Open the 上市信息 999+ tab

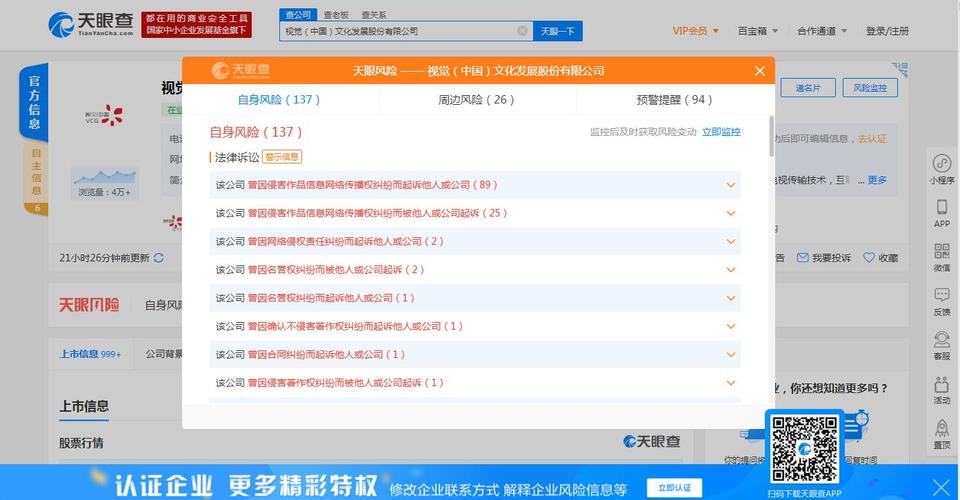point(90,354)
